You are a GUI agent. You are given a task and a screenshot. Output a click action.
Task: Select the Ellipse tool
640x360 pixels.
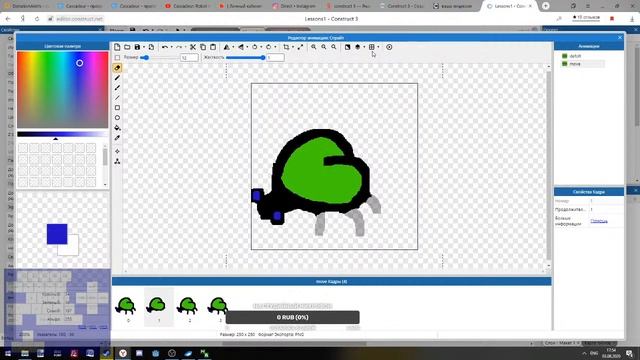tap(117, 118)
